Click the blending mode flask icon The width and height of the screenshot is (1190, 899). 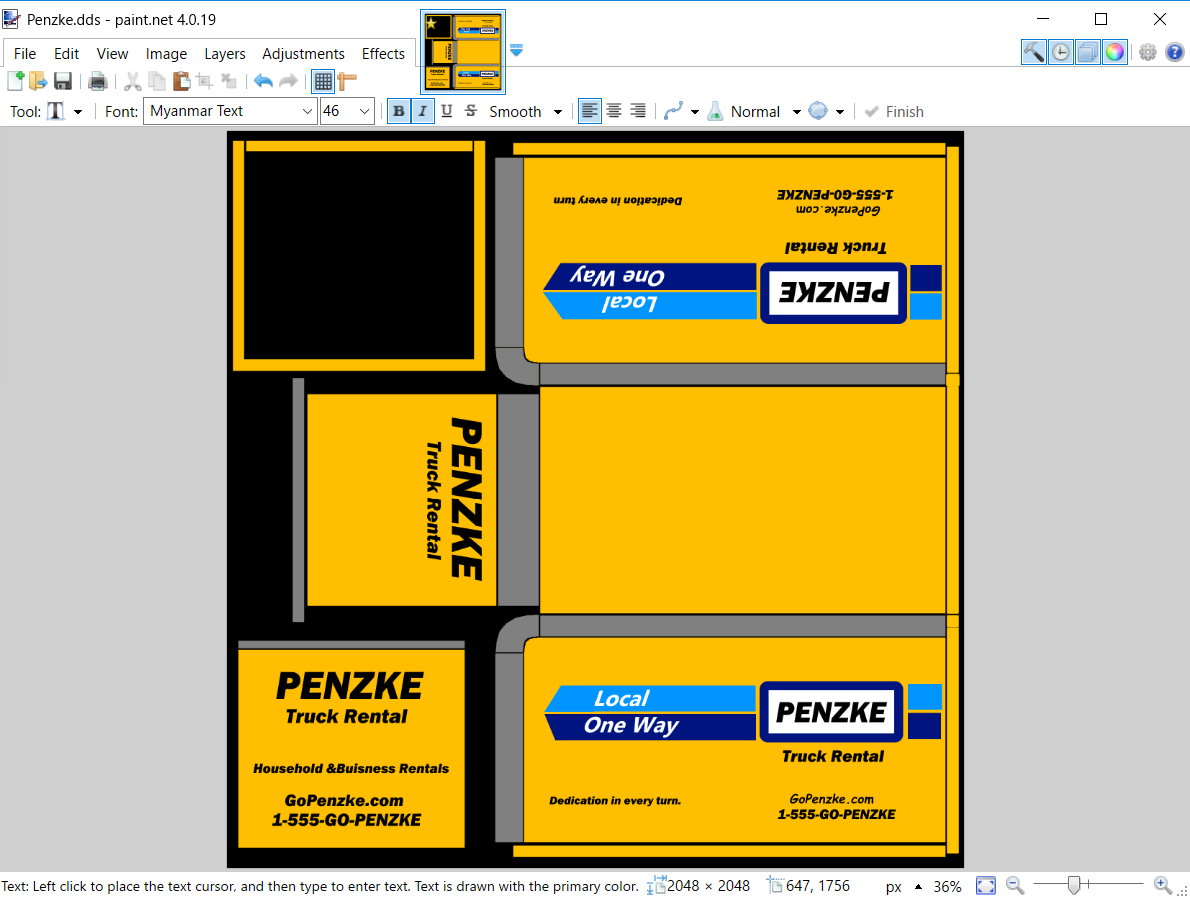(715, 112)
